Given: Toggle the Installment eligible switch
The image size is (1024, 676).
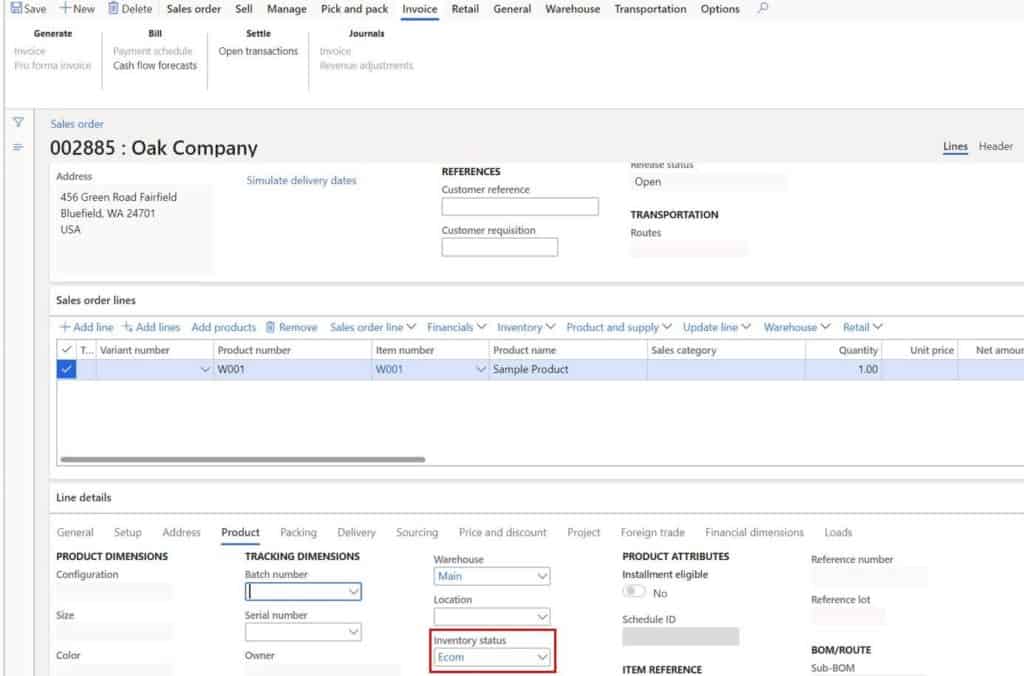Looking at the screenshot, I should coord(634,592).
